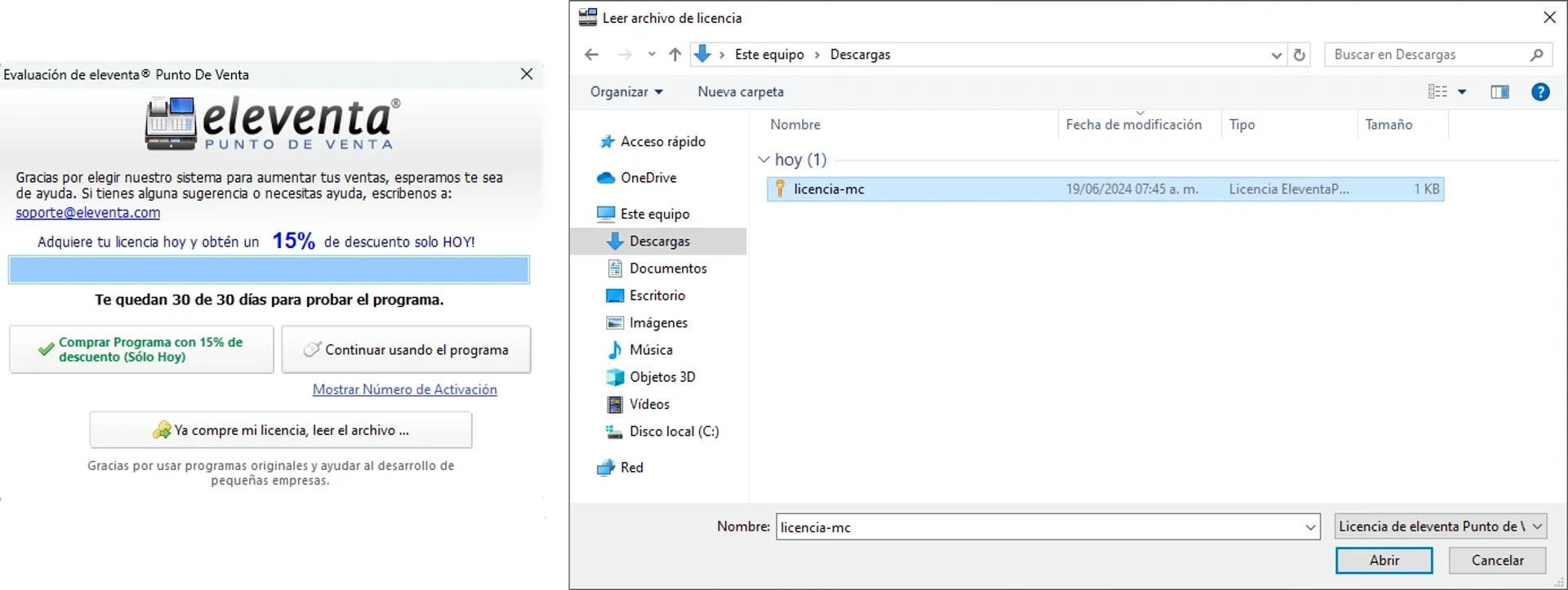
Task: Click the 'Nueva carpeta' button
Action: click(741, 92)
